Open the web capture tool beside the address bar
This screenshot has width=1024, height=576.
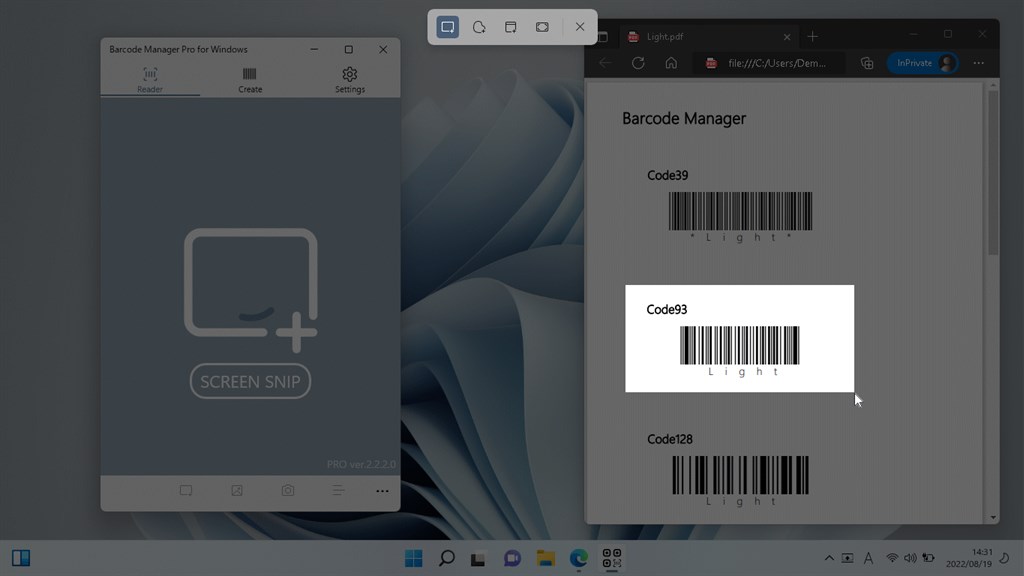pyautogui.click(x=866, y=63)
